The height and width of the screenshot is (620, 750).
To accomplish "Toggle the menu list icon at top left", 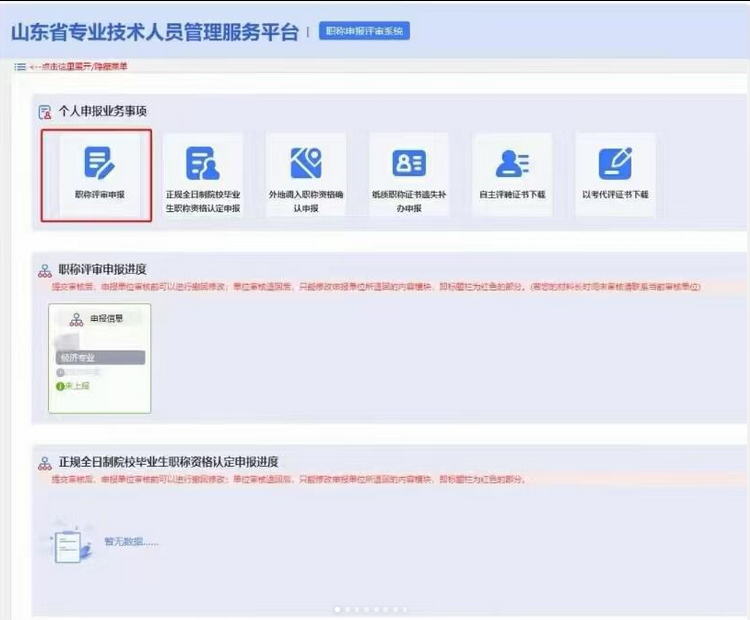I will coord(20,66).
